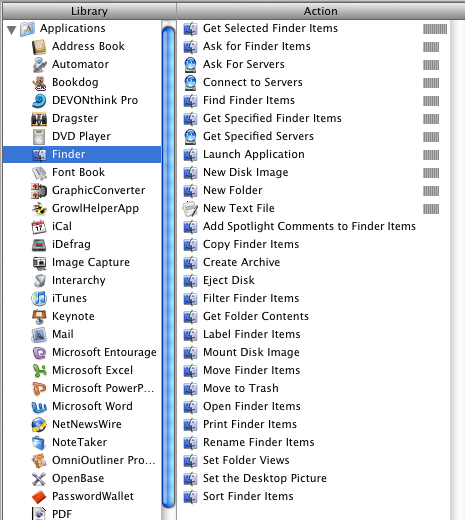Select the OpenBase X icon
This screenshot has height=520, width=465.
click(39, 479)
